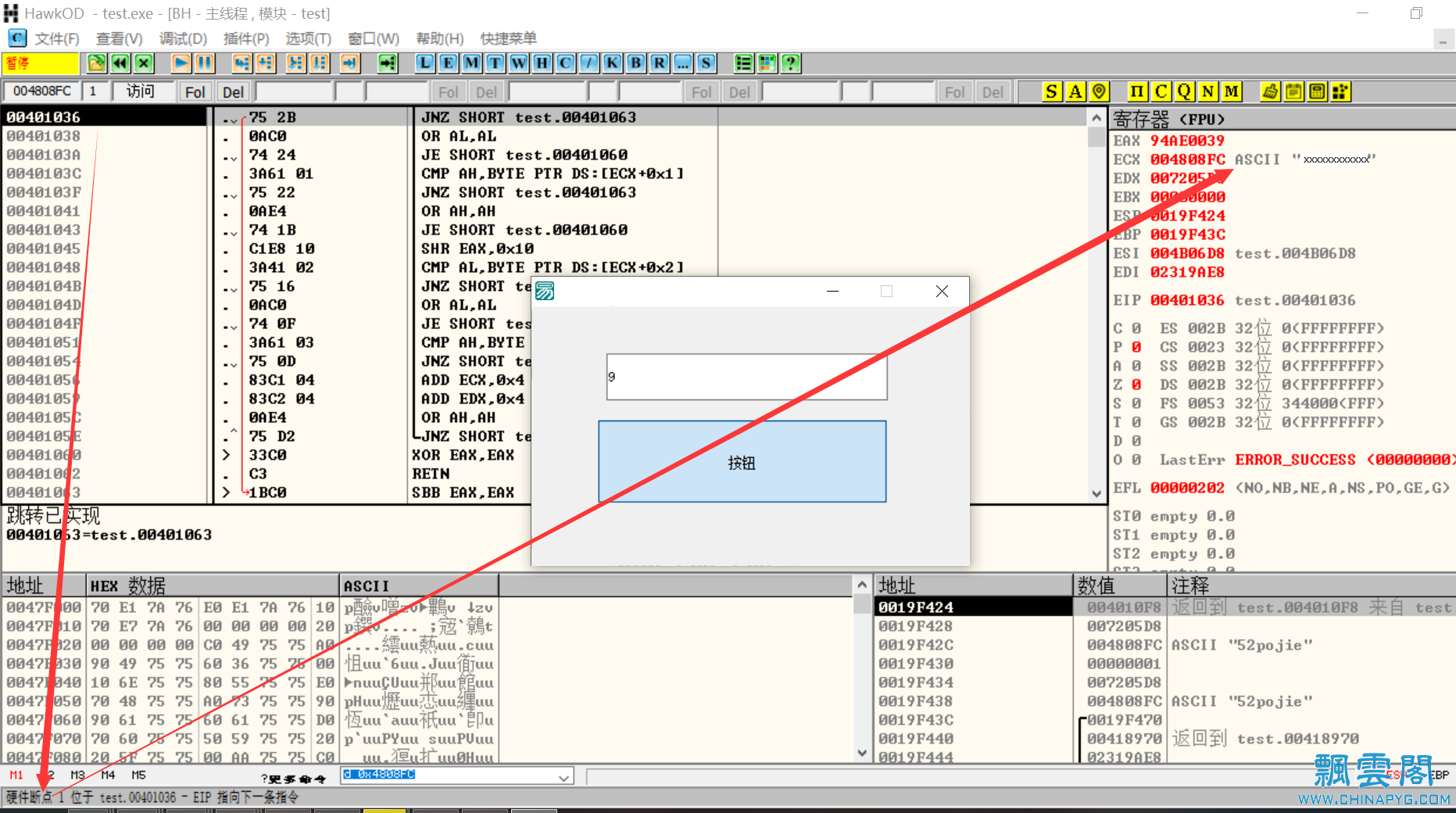Open the 快捷菜单 menu
The image size is (1456, 813).
508,38
